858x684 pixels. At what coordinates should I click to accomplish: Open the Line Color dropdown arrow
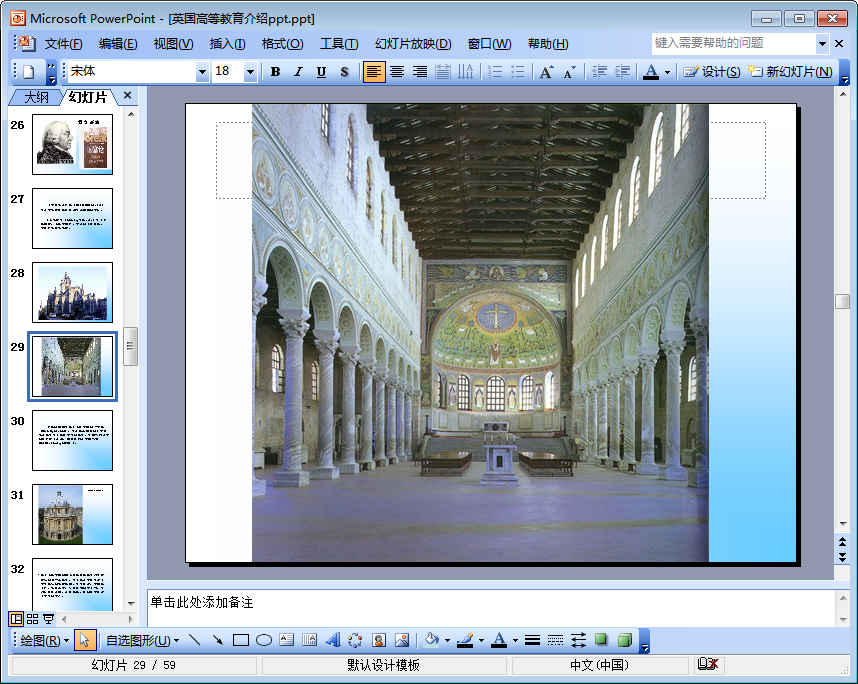coord(481,640)
